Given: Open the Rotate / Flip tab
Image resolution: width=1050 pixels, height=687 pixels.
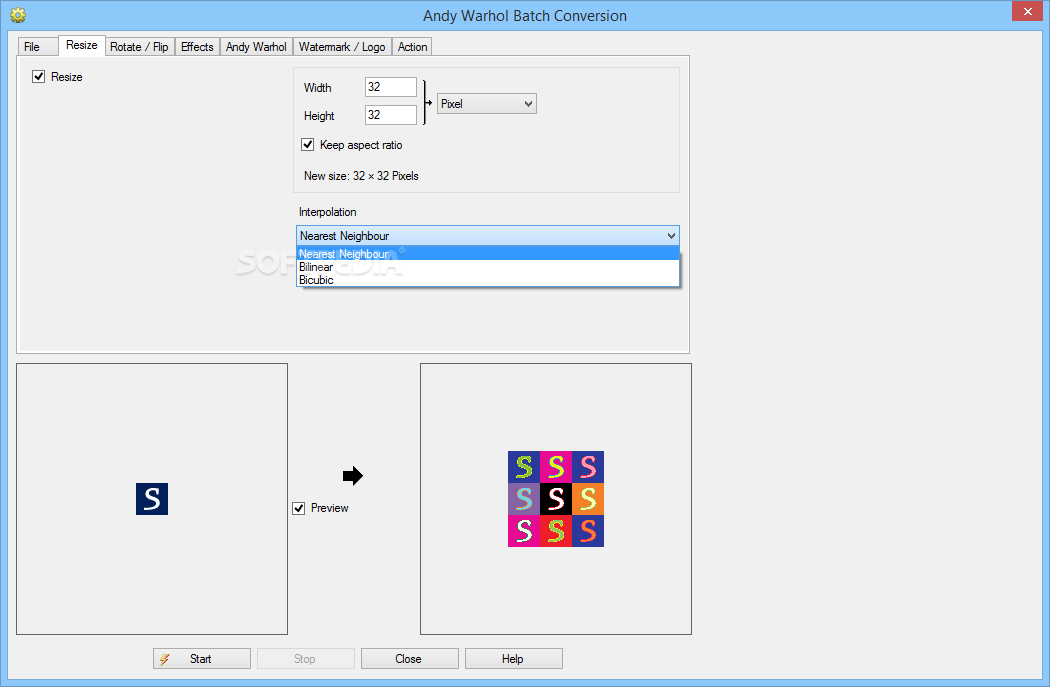Looking at the screenshot, I should pyautogui.click(x=139, y=47).
